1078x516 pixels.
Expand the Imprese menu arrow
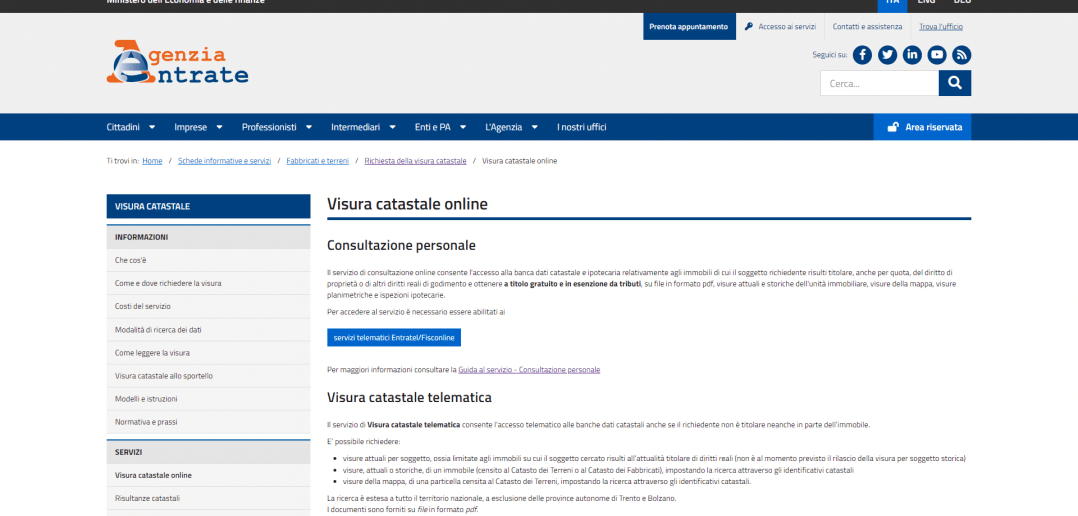pyautogui.click(x=219, y=127)
